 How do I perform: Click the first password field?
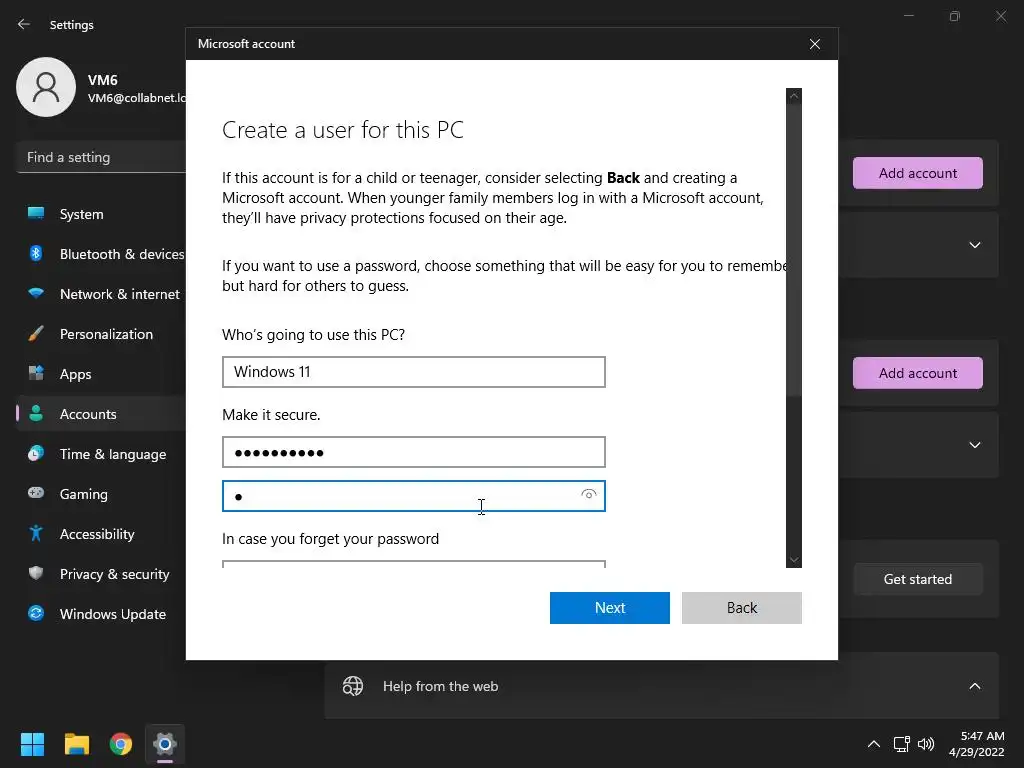[x=413, y=452]
